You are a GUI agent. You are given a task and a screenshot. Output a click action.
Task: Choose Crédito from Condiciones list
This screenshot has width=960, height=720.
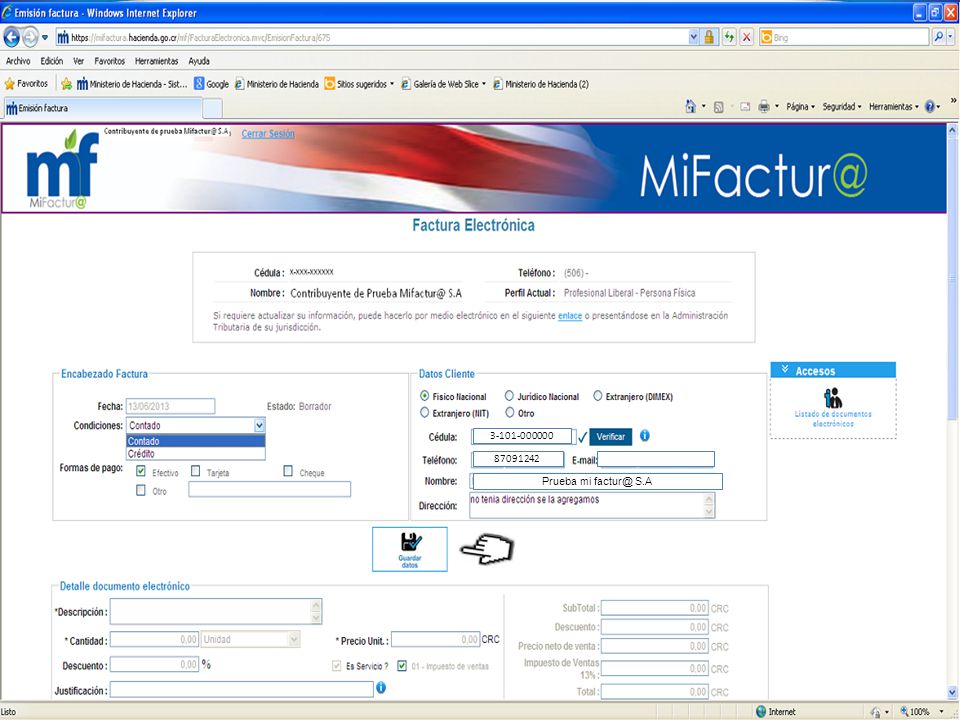(x=196, y=454)
